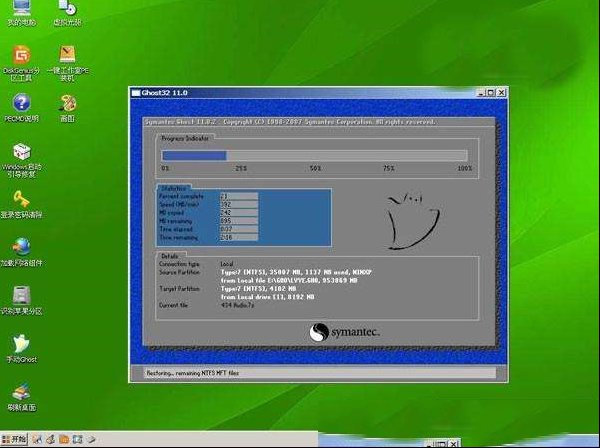The height and width of the screenshot is (448, 600).
Task: Click the blue screen quick launch icon
Action: [77, 439]
